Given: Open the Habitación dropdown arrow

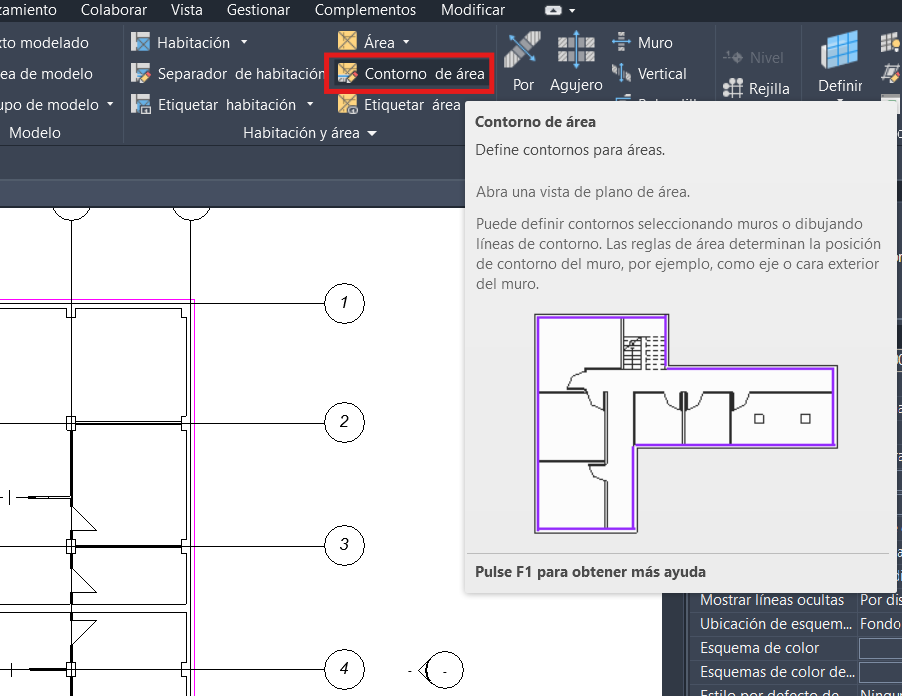Looking at the screenshot, I should (244, 43).
